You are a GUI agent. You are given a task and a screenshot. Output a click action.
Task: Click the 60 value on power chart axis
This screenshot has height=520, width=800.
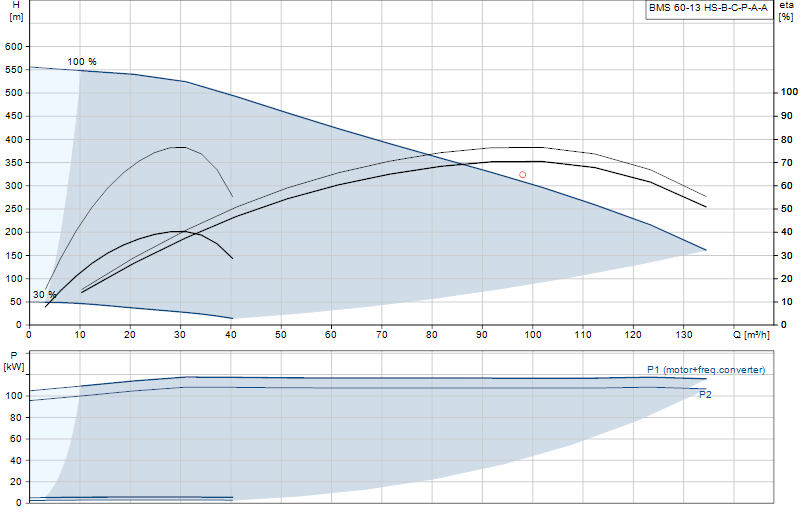pos(16,439)
